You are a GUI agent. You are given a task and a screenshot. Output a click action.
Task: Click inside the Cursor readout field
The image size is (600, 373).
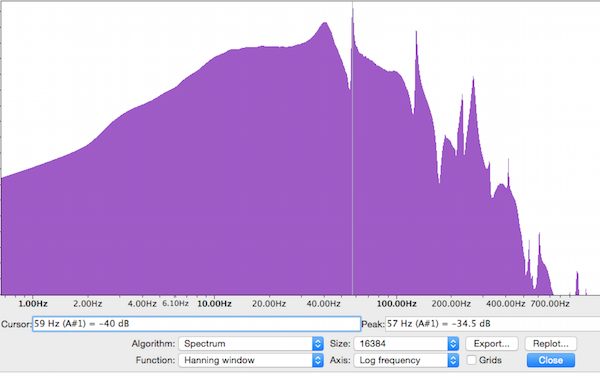196,324
